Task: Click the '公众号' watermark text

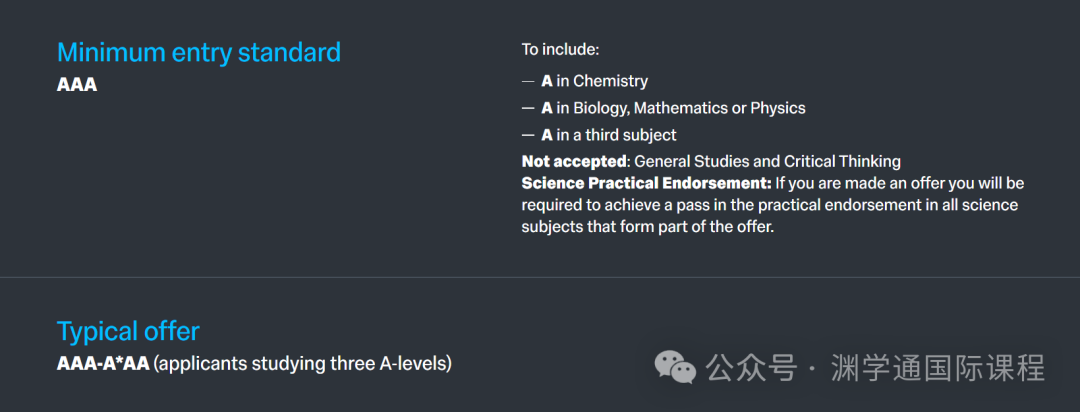Action: click(751, 367)
